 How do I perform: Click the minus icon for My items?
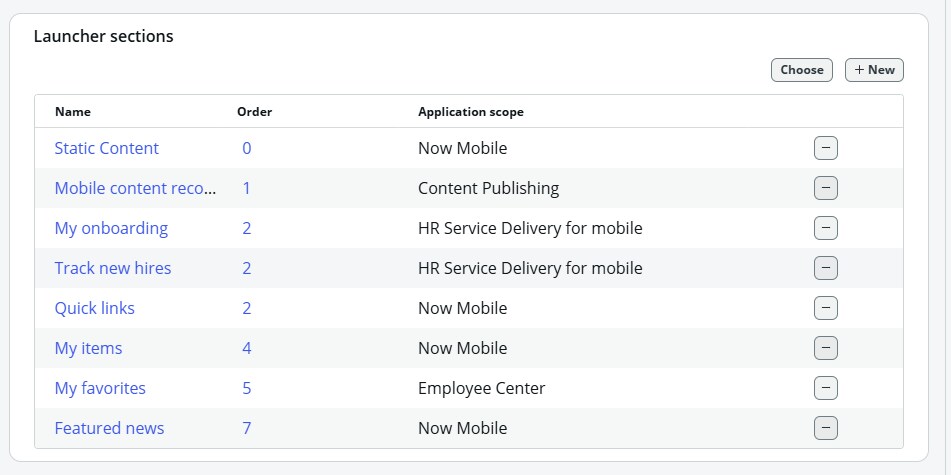[x=825, y=348]
